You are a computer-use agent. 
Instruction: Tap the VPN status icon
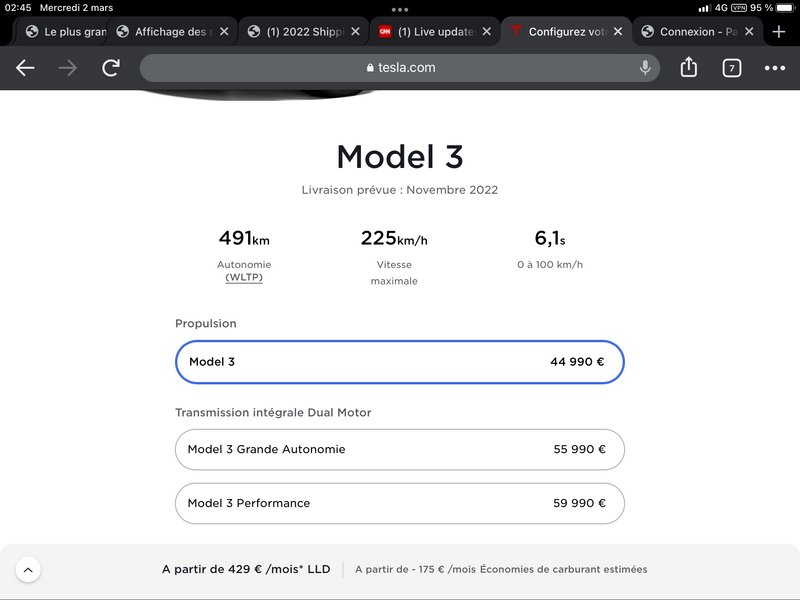click(739, 8)
